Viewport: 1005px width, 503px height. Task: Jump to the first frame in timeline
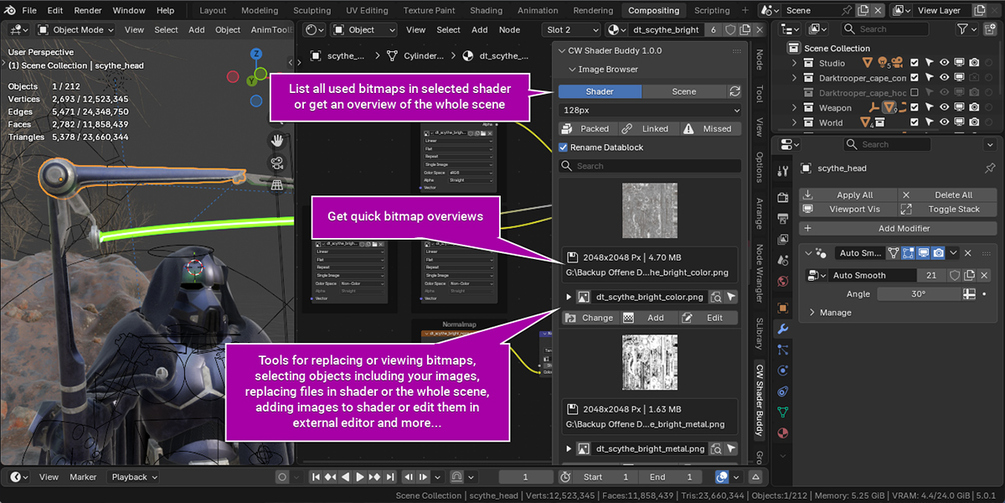[x=315, y=477]
